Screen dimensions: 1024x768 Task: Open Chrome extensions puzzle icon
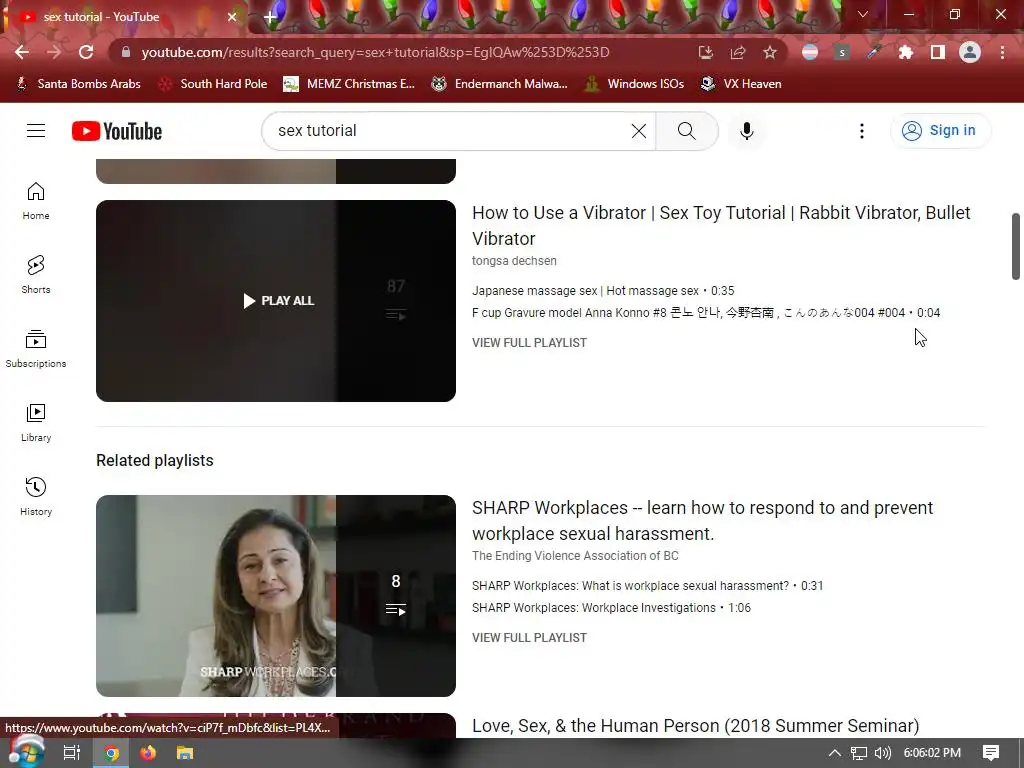click(x=906, y=52)
